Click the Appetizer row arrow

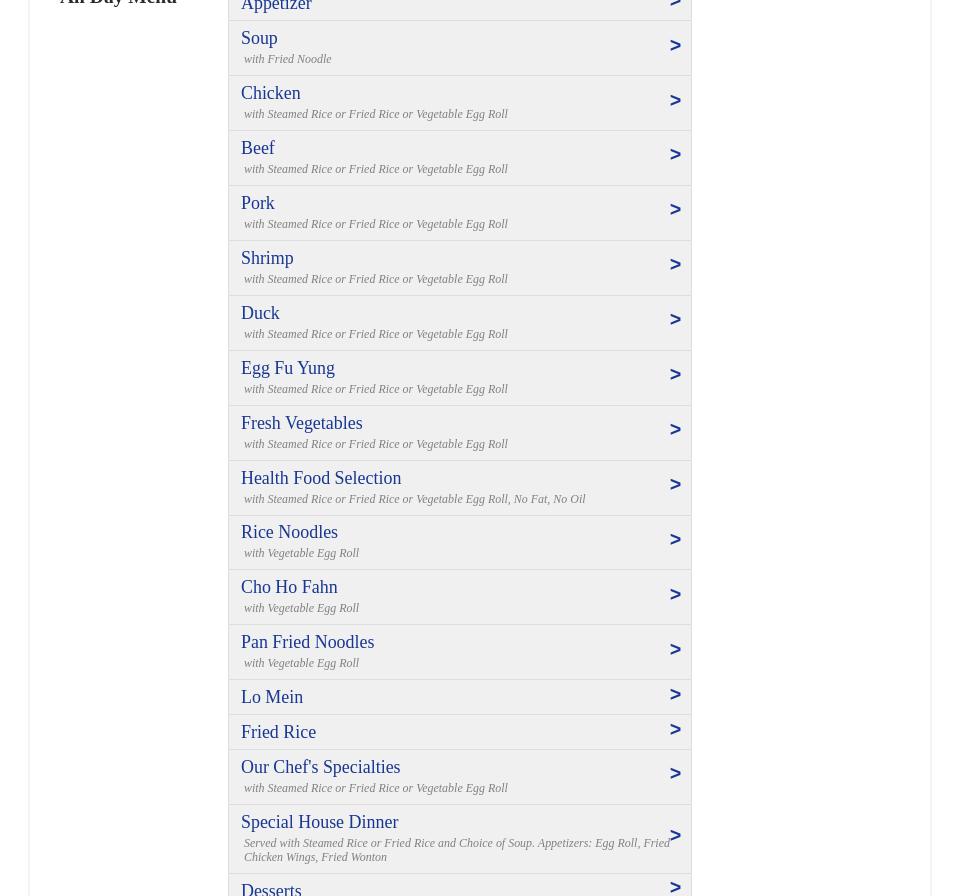[x=675, y=5]
